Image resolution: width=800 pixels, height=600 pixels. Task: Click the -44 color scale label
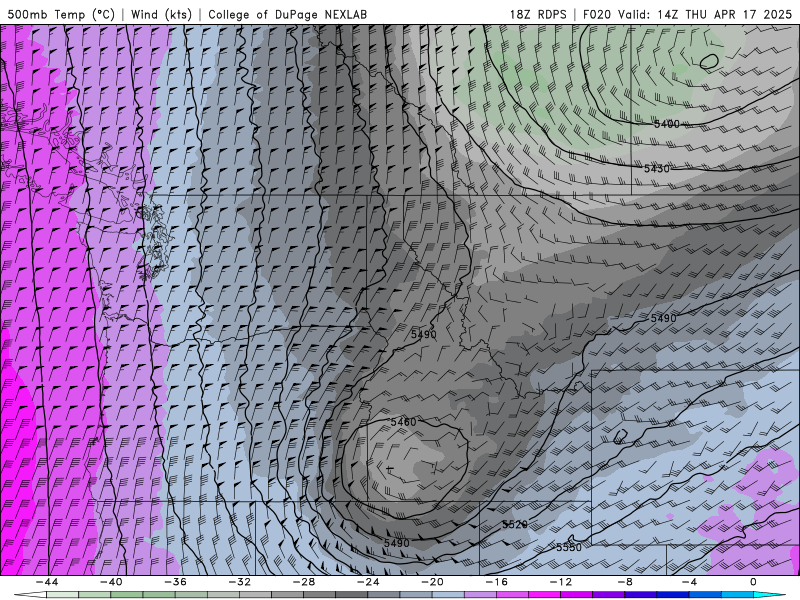click(47, 582)
